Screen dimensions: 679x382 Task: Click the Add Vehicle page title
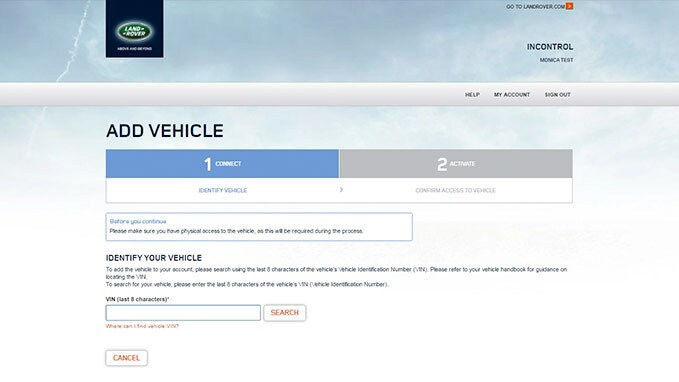click(x=165, y=131)
